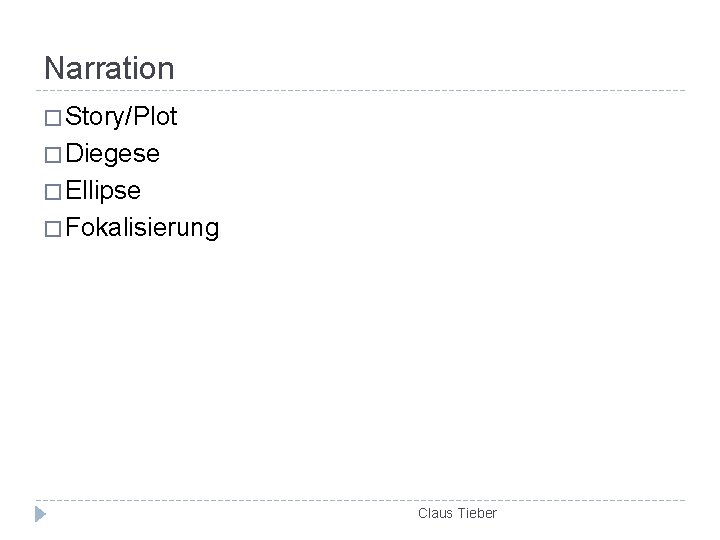Select the Diegese bullet text

click(x=112, y=154)
